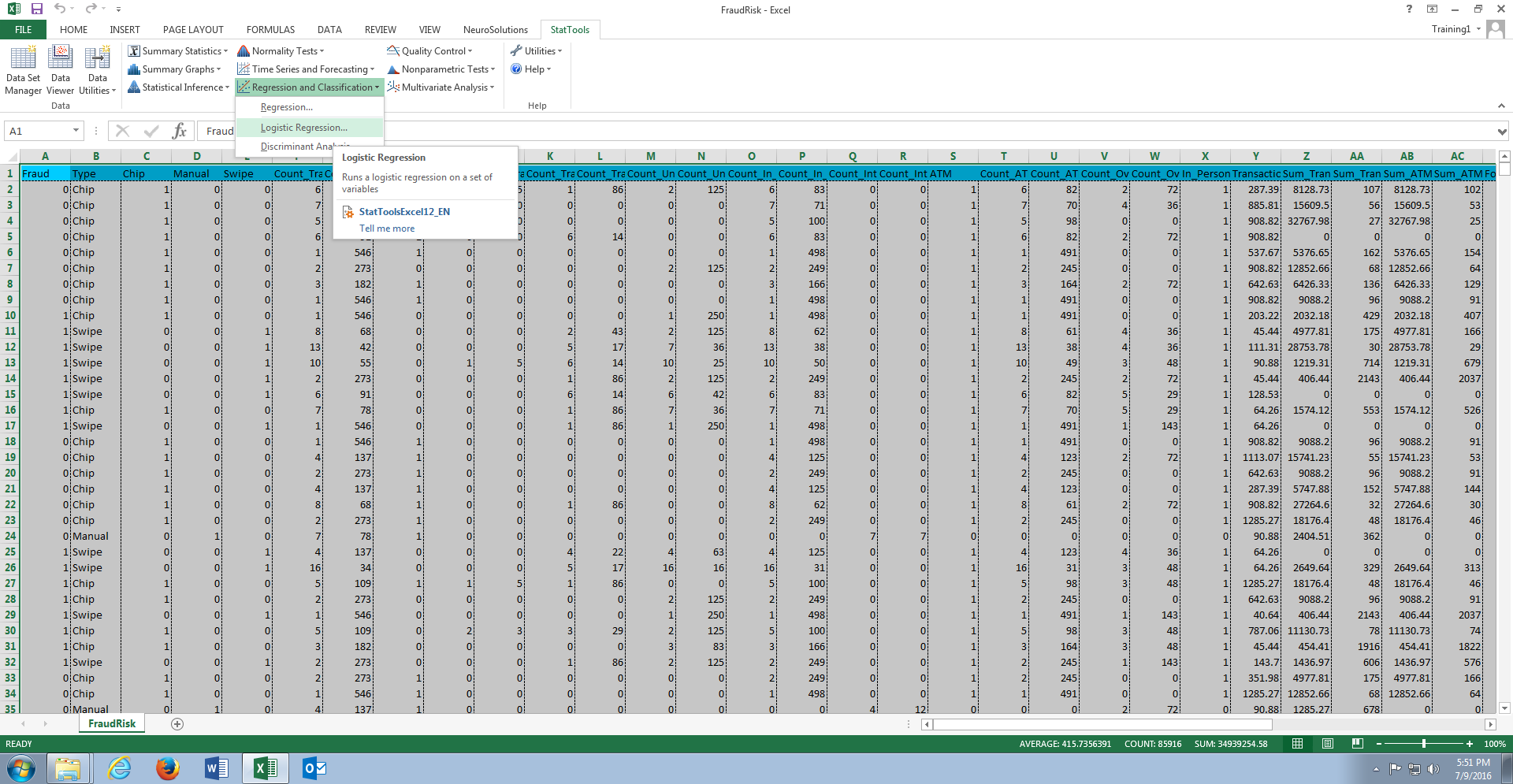Open the StatTools Utilities menu
The height and width of the screenshot is (784, 1513).
click(536, 51)
